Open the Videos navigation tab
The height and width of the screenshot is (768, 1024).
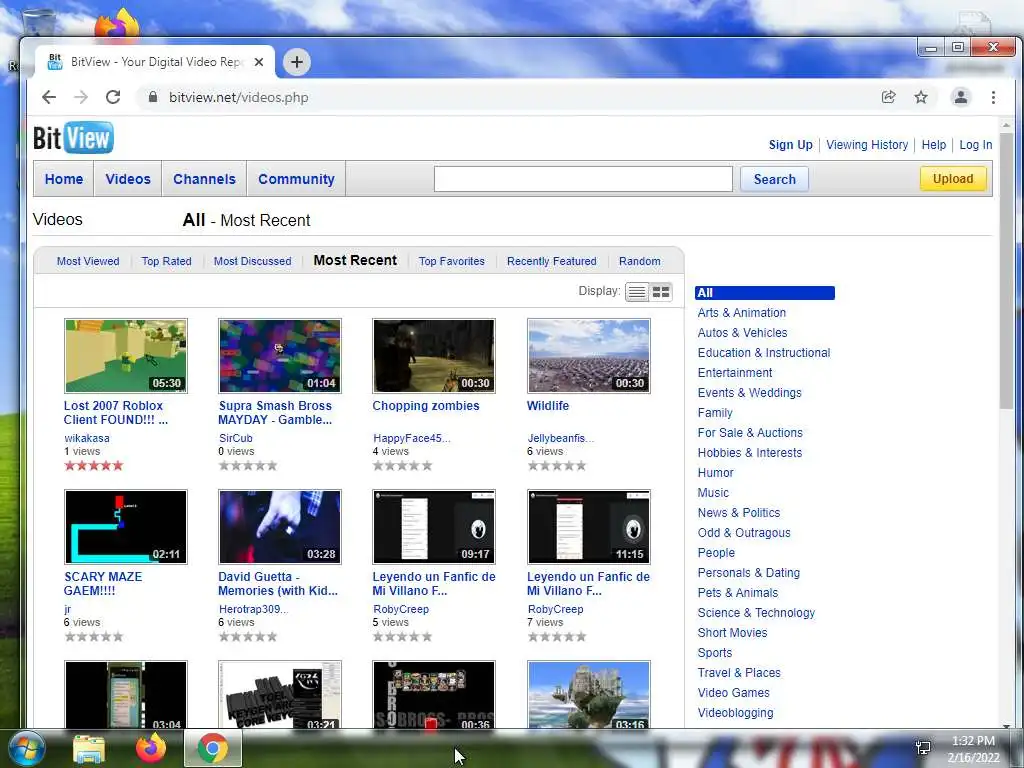(x=128, y=179)
